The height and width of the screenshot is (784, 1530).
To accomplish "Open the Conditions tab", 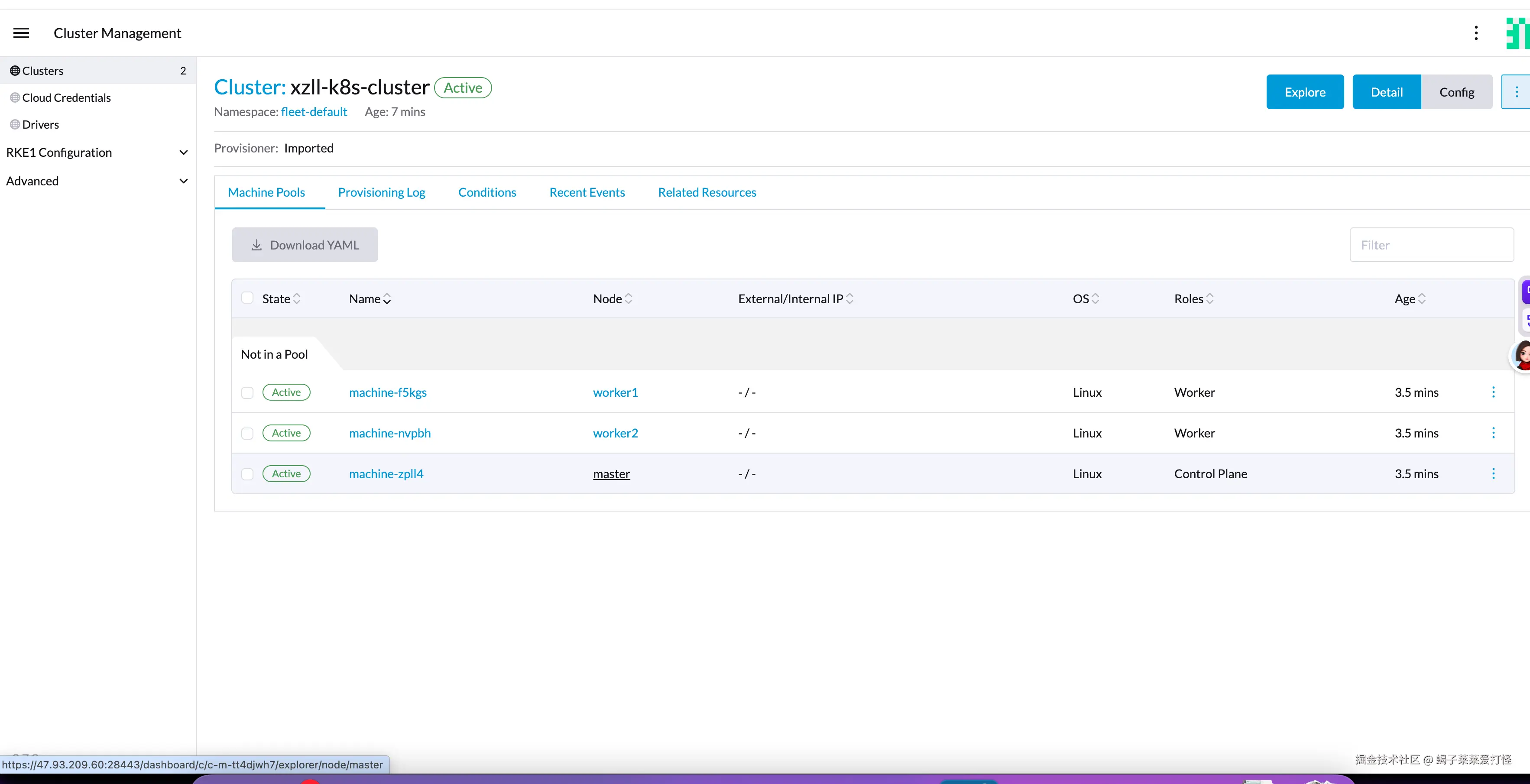I will (487, 192).
